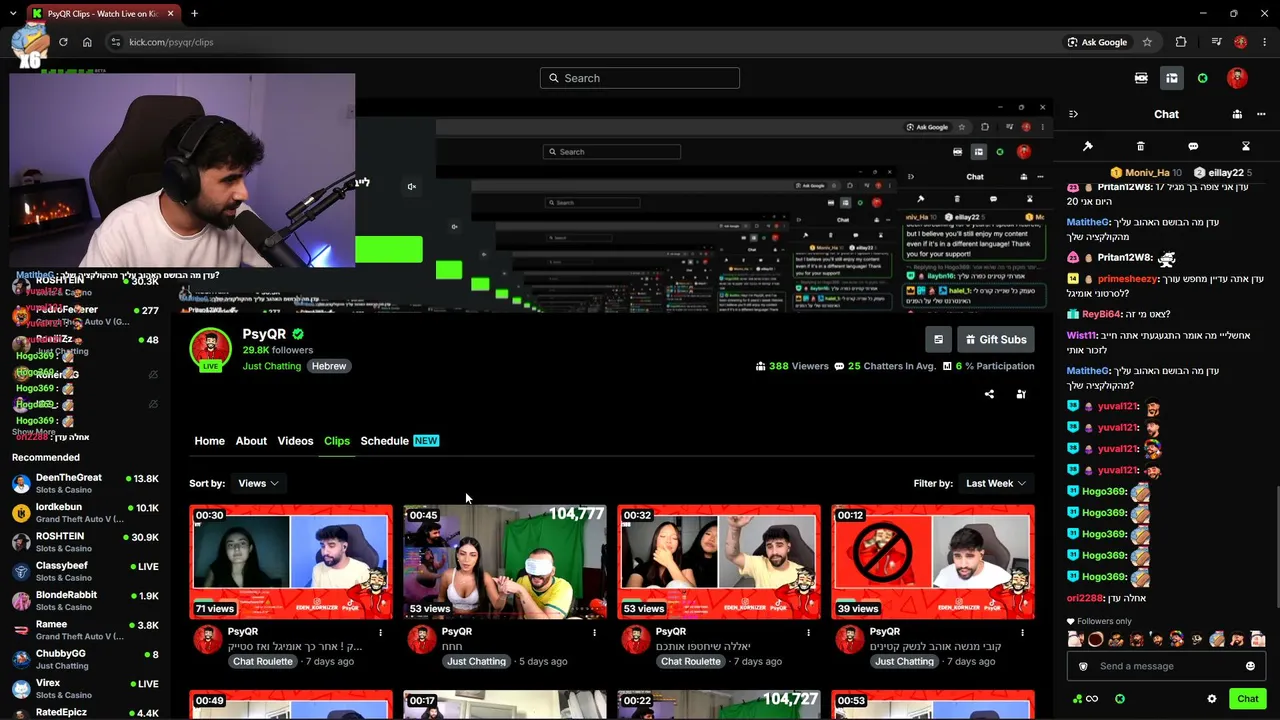Click the user tools icon beside share
Viewport: 1280px width, 720px height.
[1021, 394]
